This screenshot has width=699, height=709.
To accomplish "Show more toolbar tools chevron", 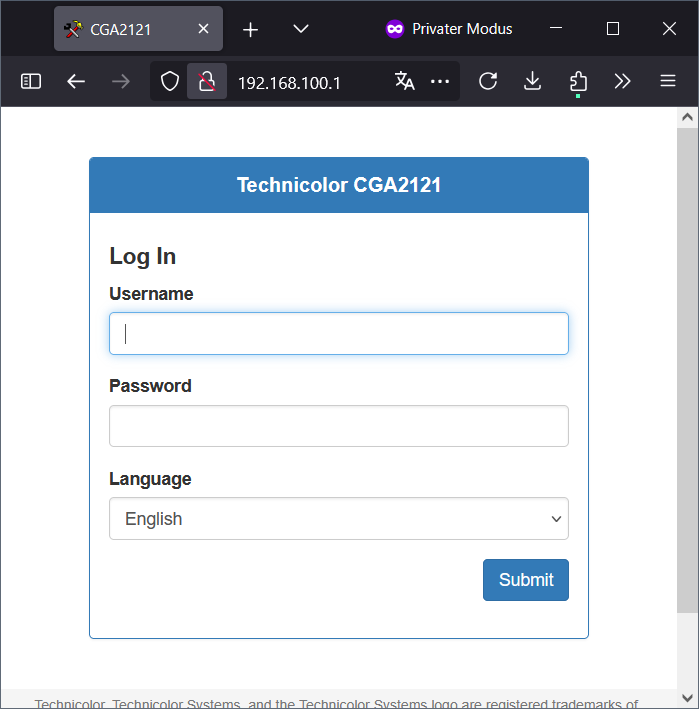I will pyautogui.click(x=623, y=81).
